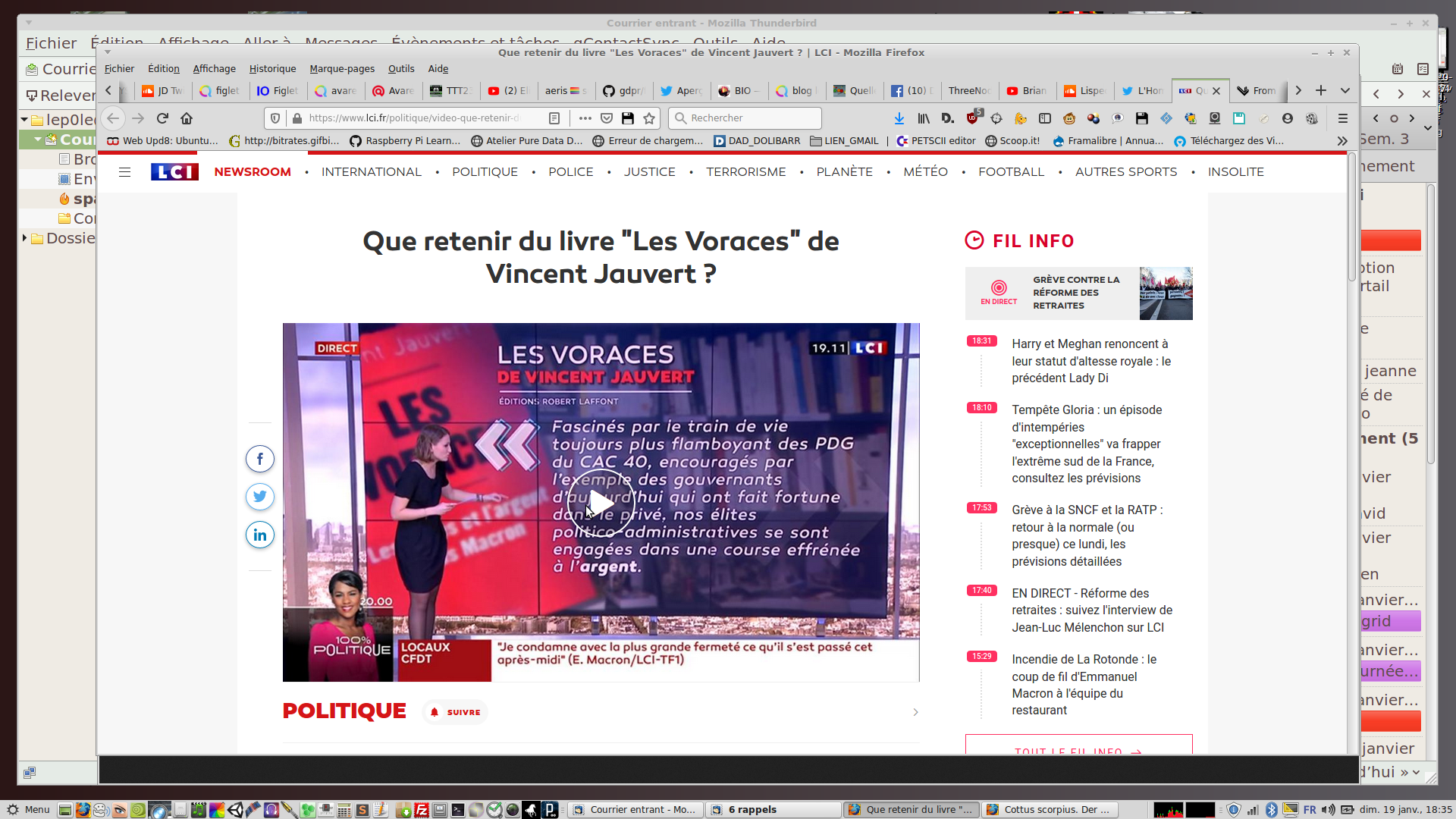Toggle reader view in the address bar
1456x819 pixels.
(554, 118)
